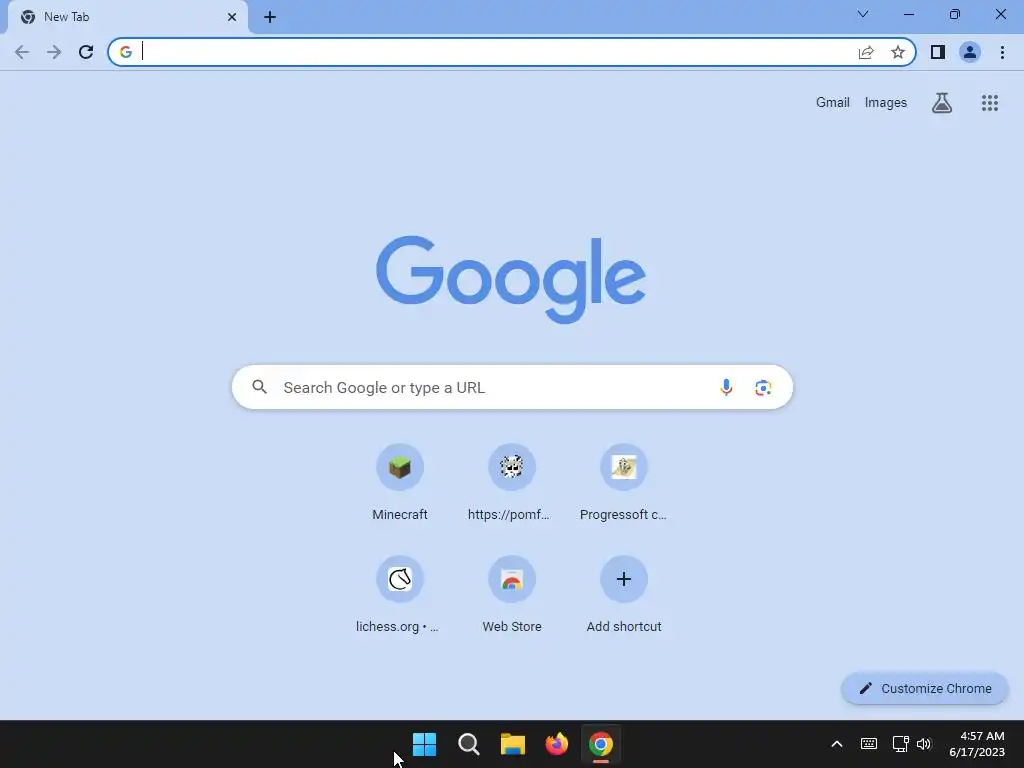Open the Web Store shortcut

pos(511,595)
